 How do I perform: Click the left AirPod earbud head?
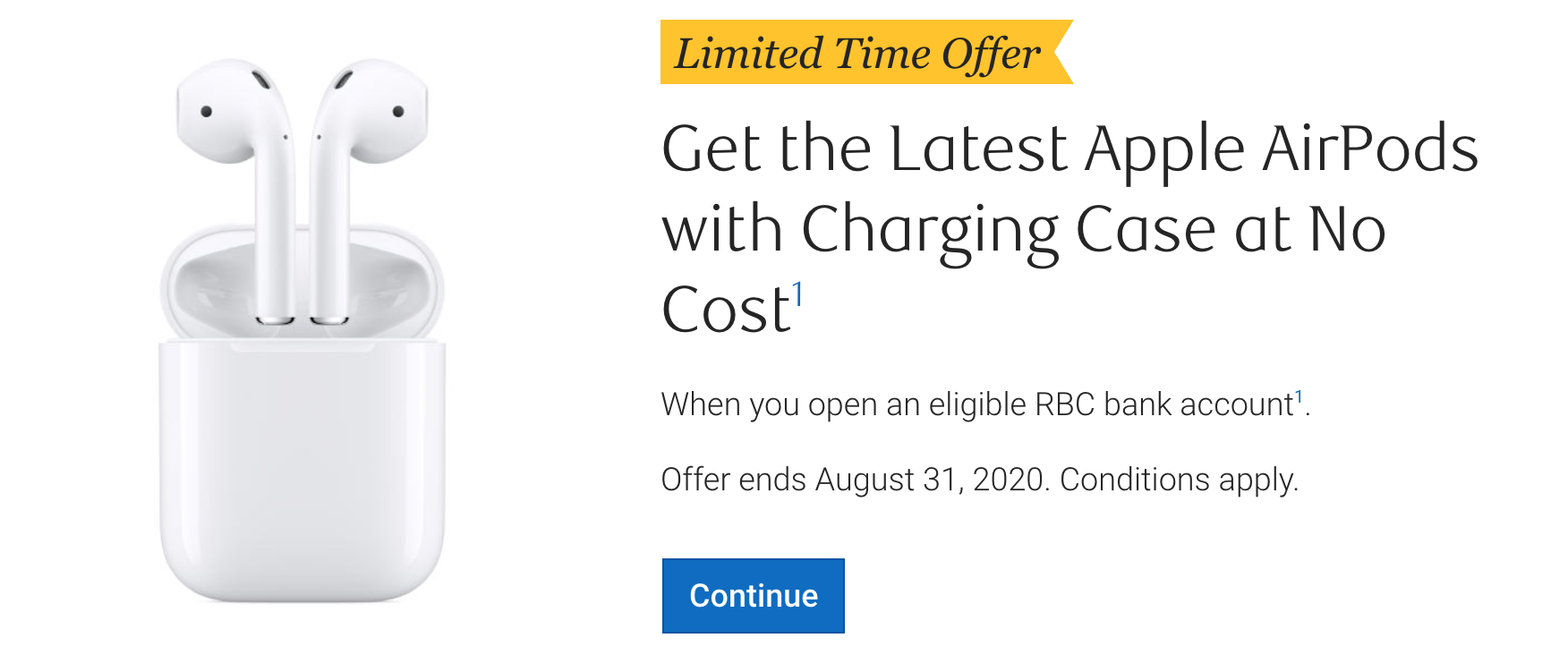click(x=229, y=112)
